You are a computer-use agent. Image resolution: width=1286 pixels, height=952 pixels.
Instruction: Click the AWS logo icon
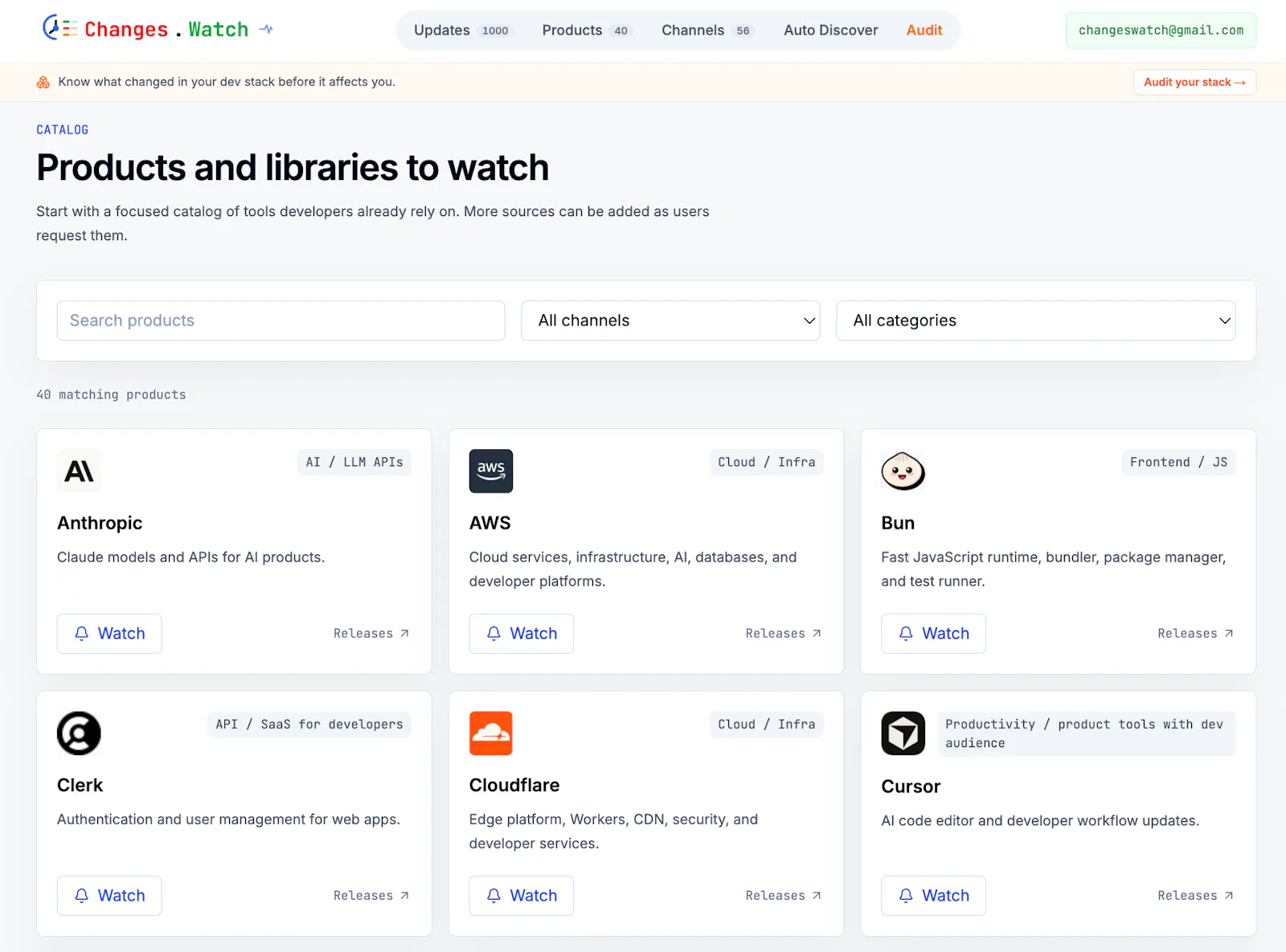click(x=491, y=471)
